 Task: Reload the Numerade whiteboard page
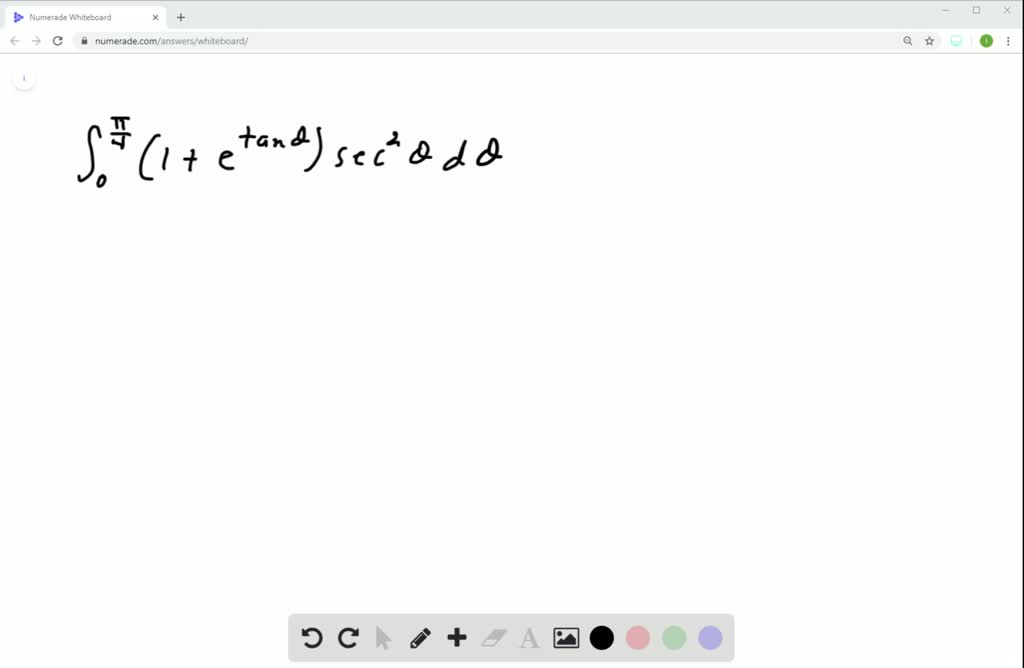pos(57,41)
